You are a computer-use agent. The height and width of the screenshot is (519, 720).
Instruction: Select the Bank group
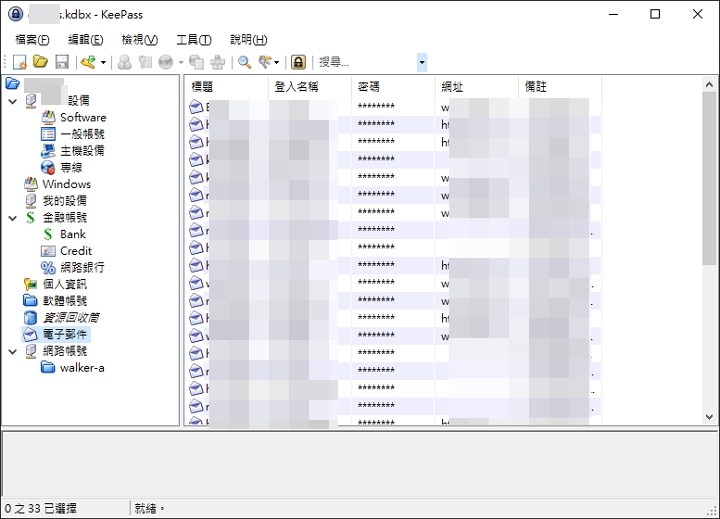[x=73, y=234]
